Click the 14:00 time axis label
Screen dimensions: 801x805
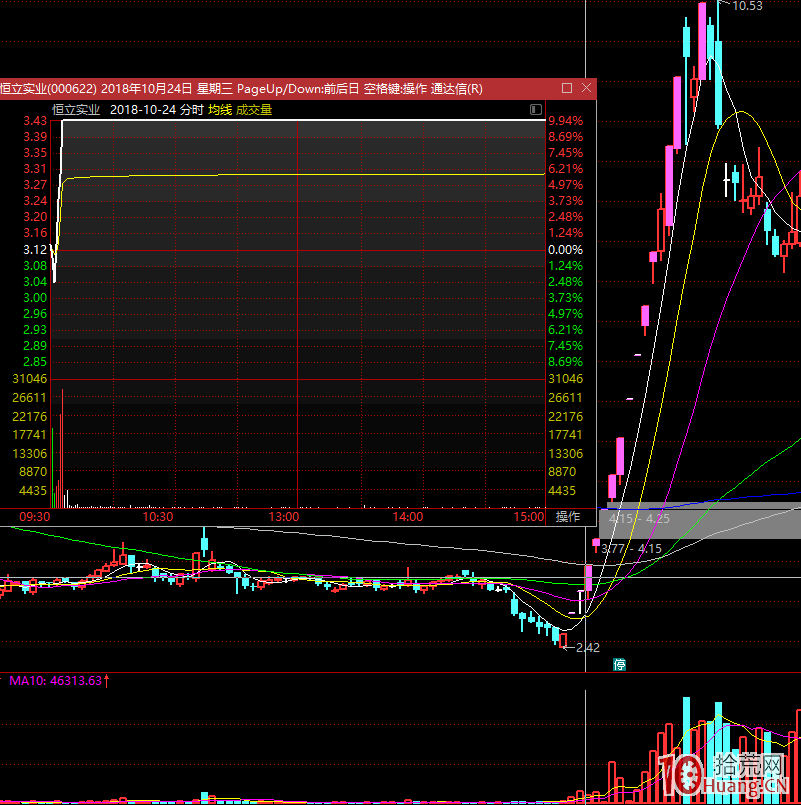tap(408, 516)
